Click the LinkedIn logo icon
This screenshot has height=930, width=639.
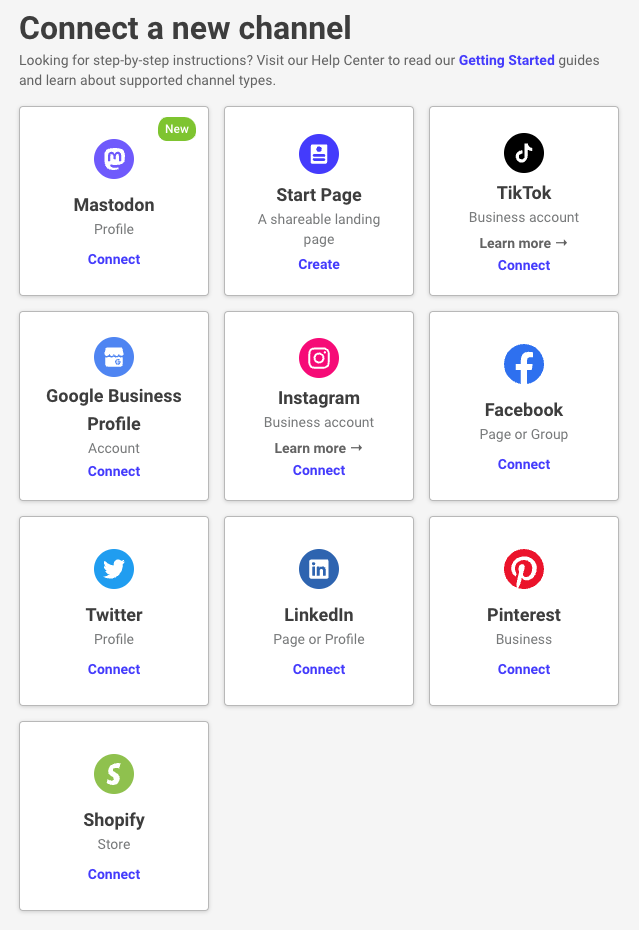click(x=319, y=569)
